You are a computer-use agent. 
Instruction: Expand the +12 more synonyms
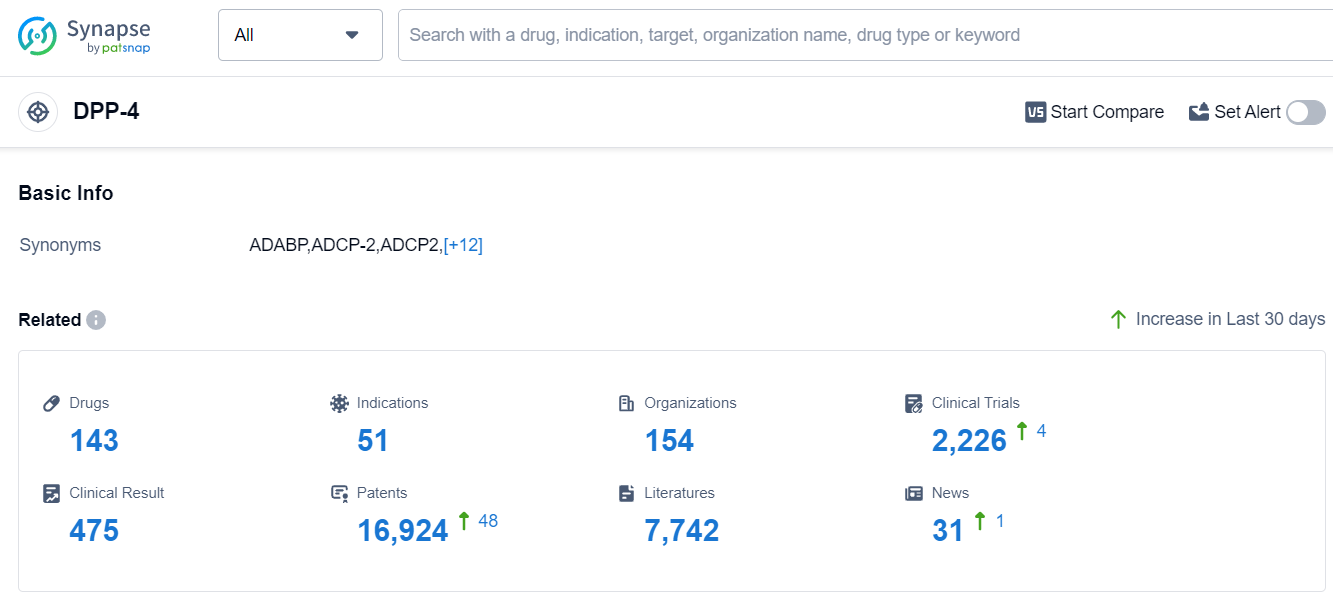click(463, 245)
